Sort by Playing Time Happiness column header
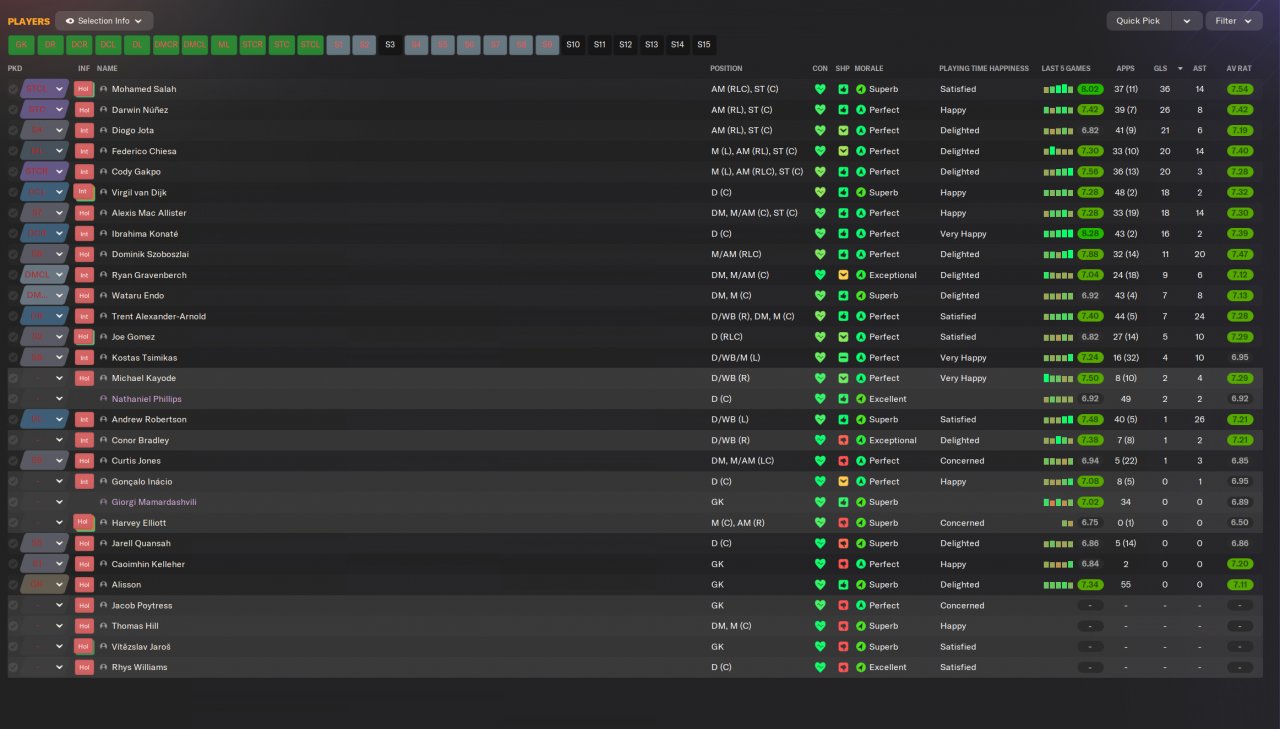The width and height of the screenshot is (1280, 729). pos(984,68)
